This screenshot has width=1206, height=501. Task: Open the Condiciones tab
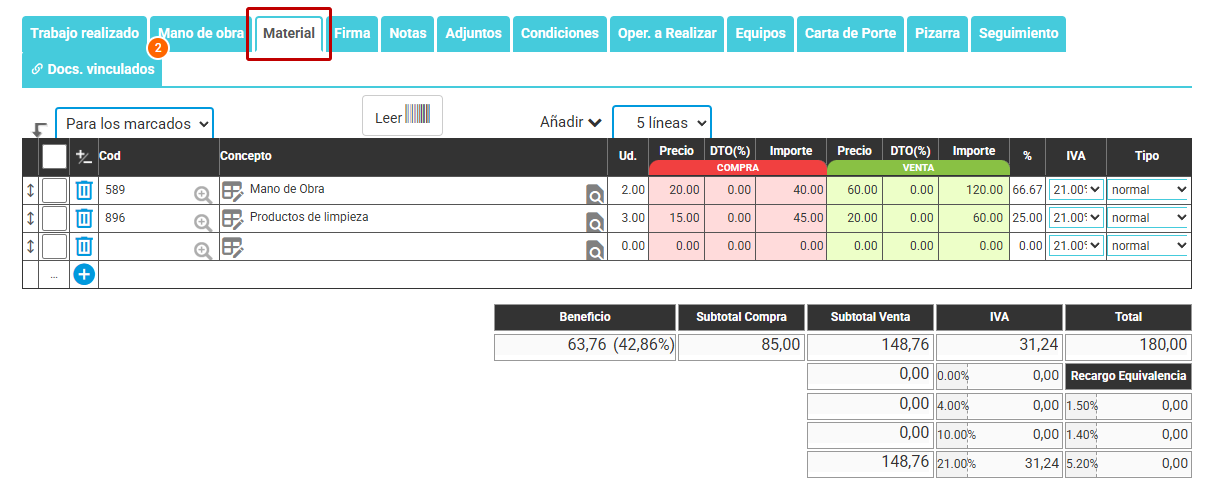[560, 33]
